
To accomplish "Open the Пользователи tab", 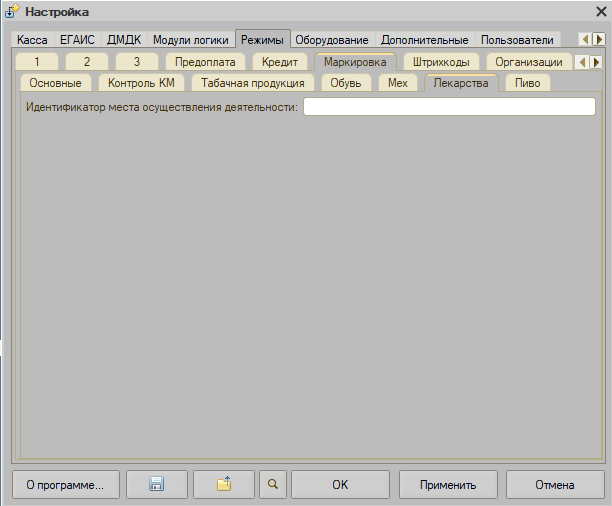I will click(517, 40).
